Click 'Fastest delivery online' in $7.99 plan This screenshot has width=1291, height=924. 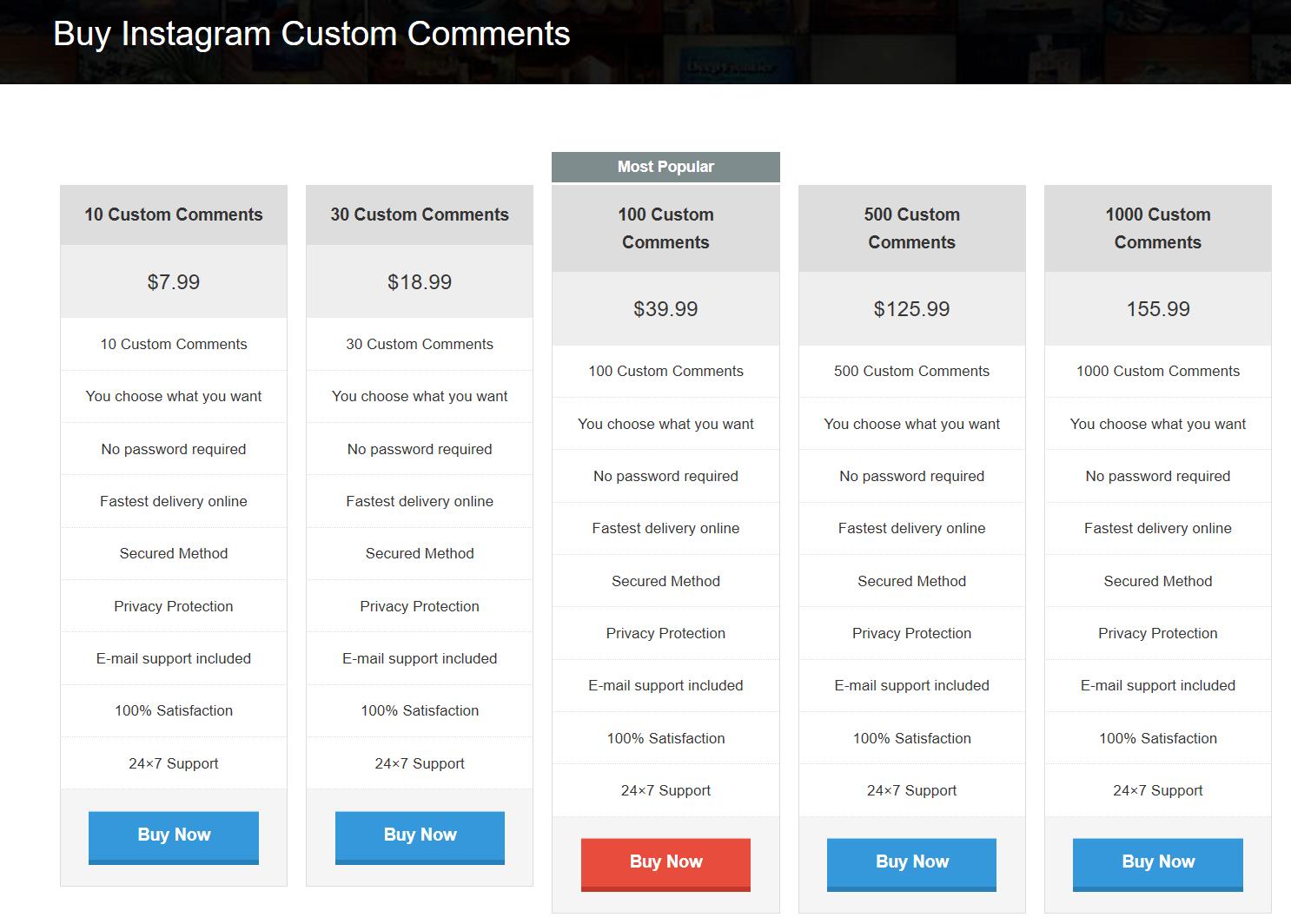click(x=174, y=501)
